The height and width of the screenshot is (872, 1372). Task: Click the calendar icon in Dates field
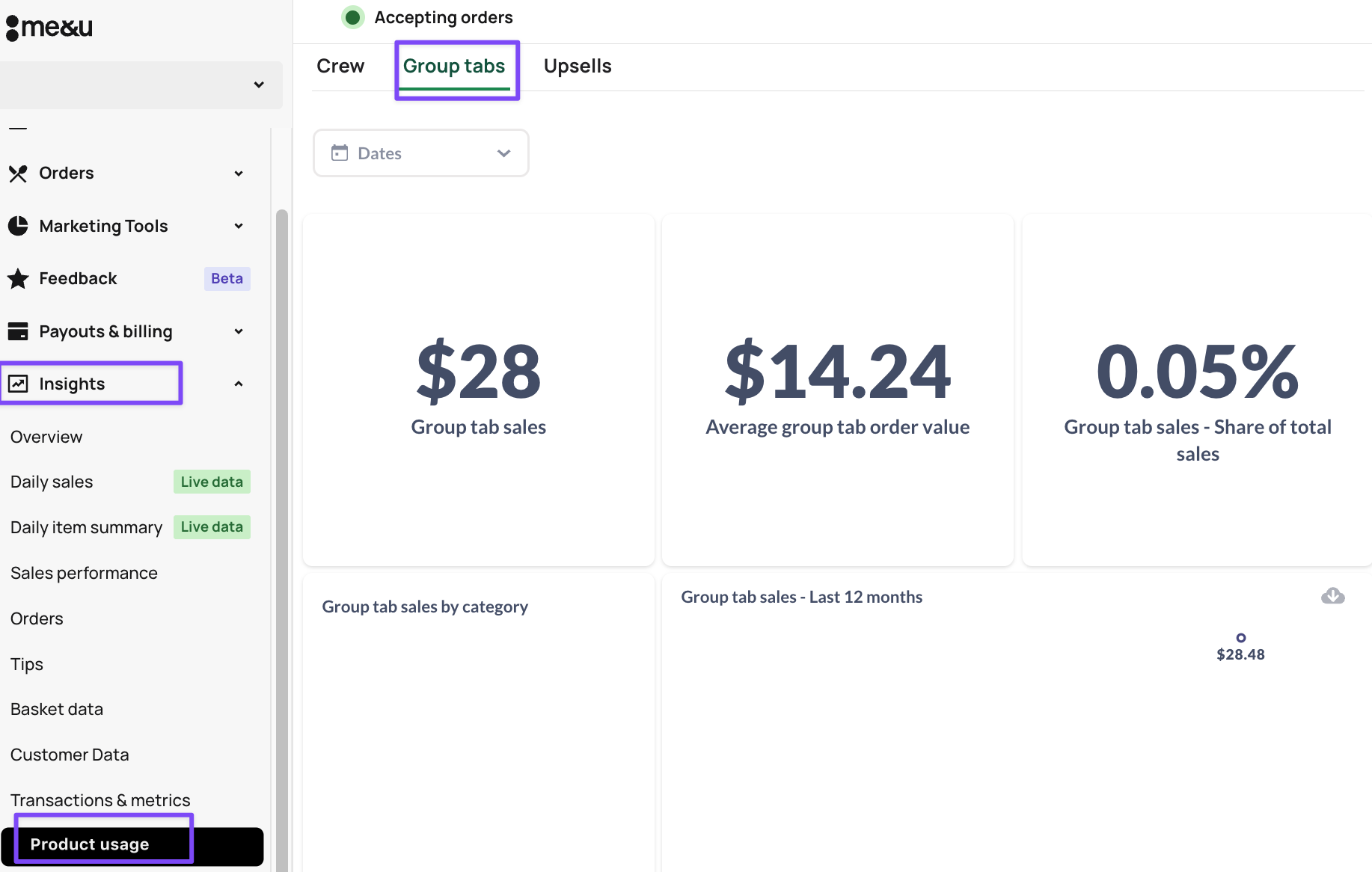click(340, 153)
